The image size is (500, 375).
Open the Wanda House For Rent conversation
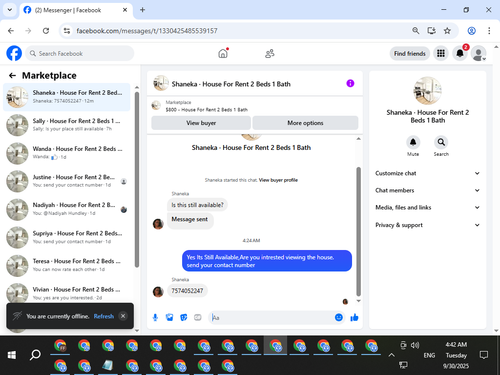[x=67, y=153]
